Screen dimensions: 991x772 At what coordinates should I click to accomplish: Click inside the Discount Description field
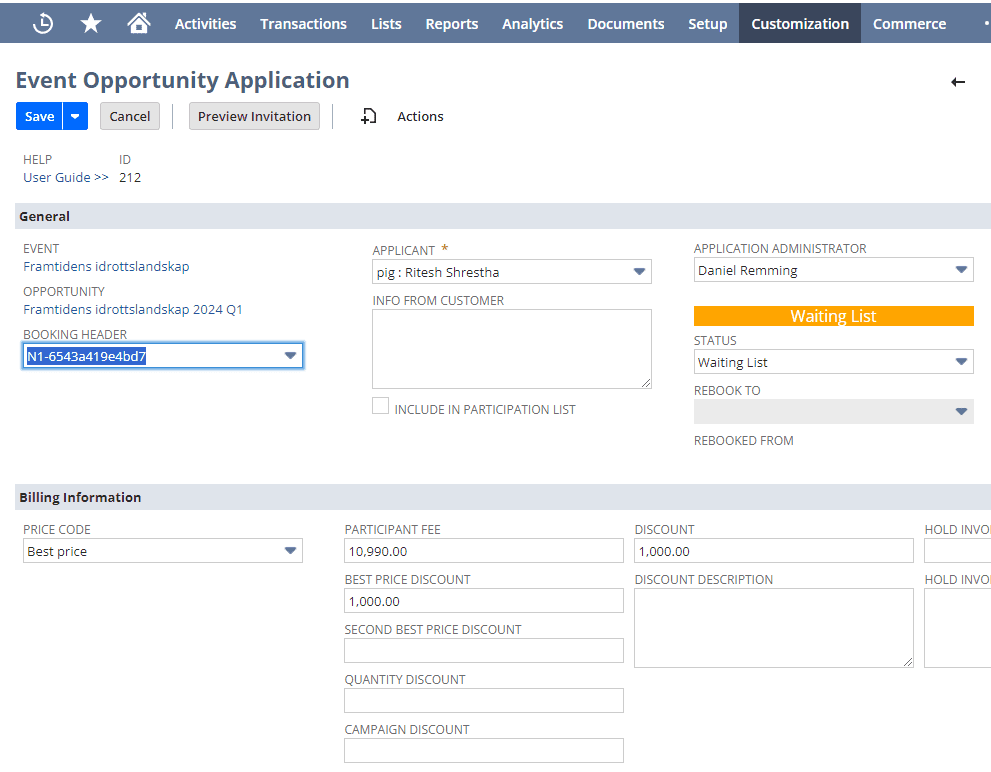[773, 627]
